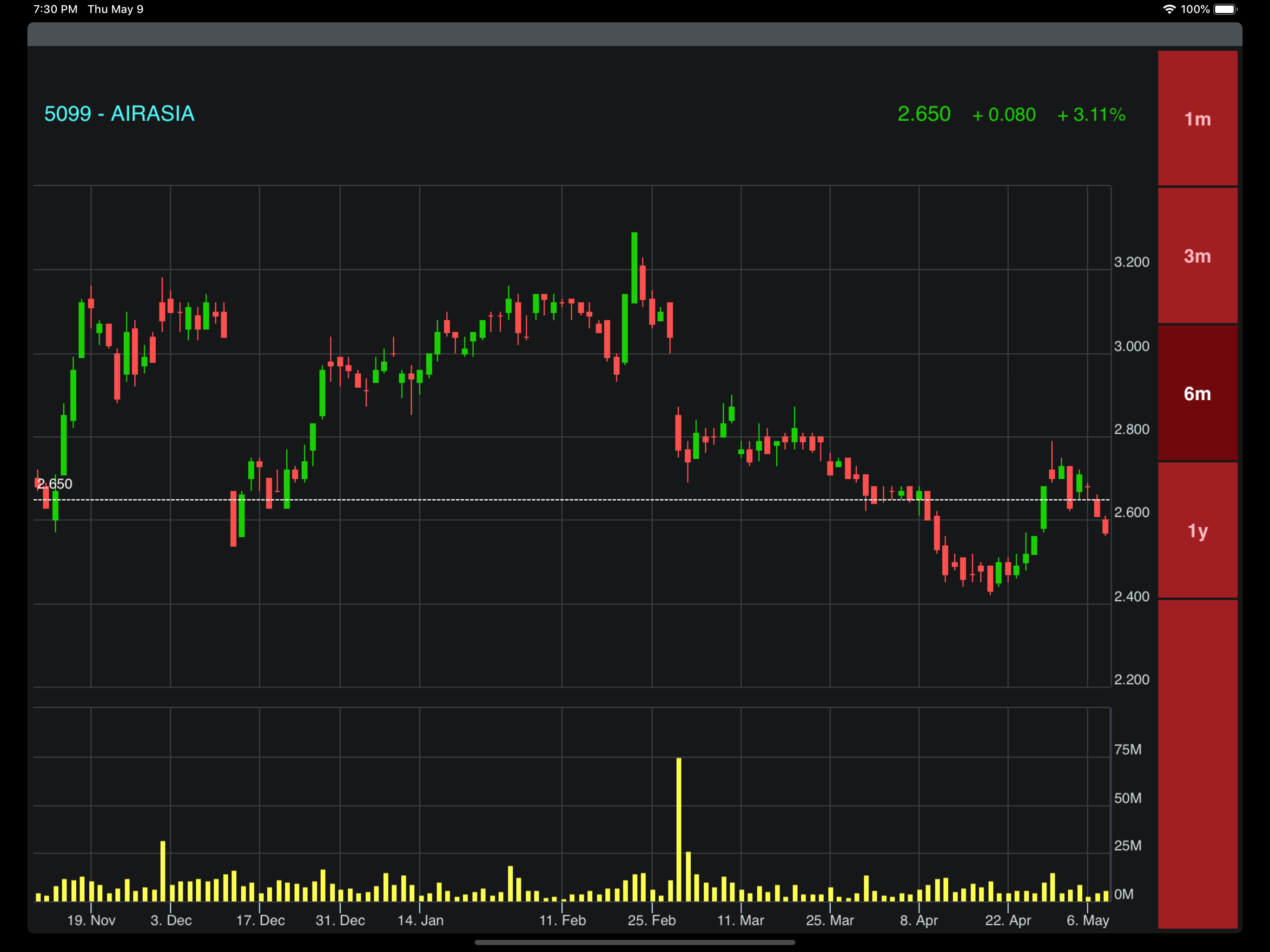Tap the 11. Mar date label
The image size is (1270, 952).
click(741, 920)
